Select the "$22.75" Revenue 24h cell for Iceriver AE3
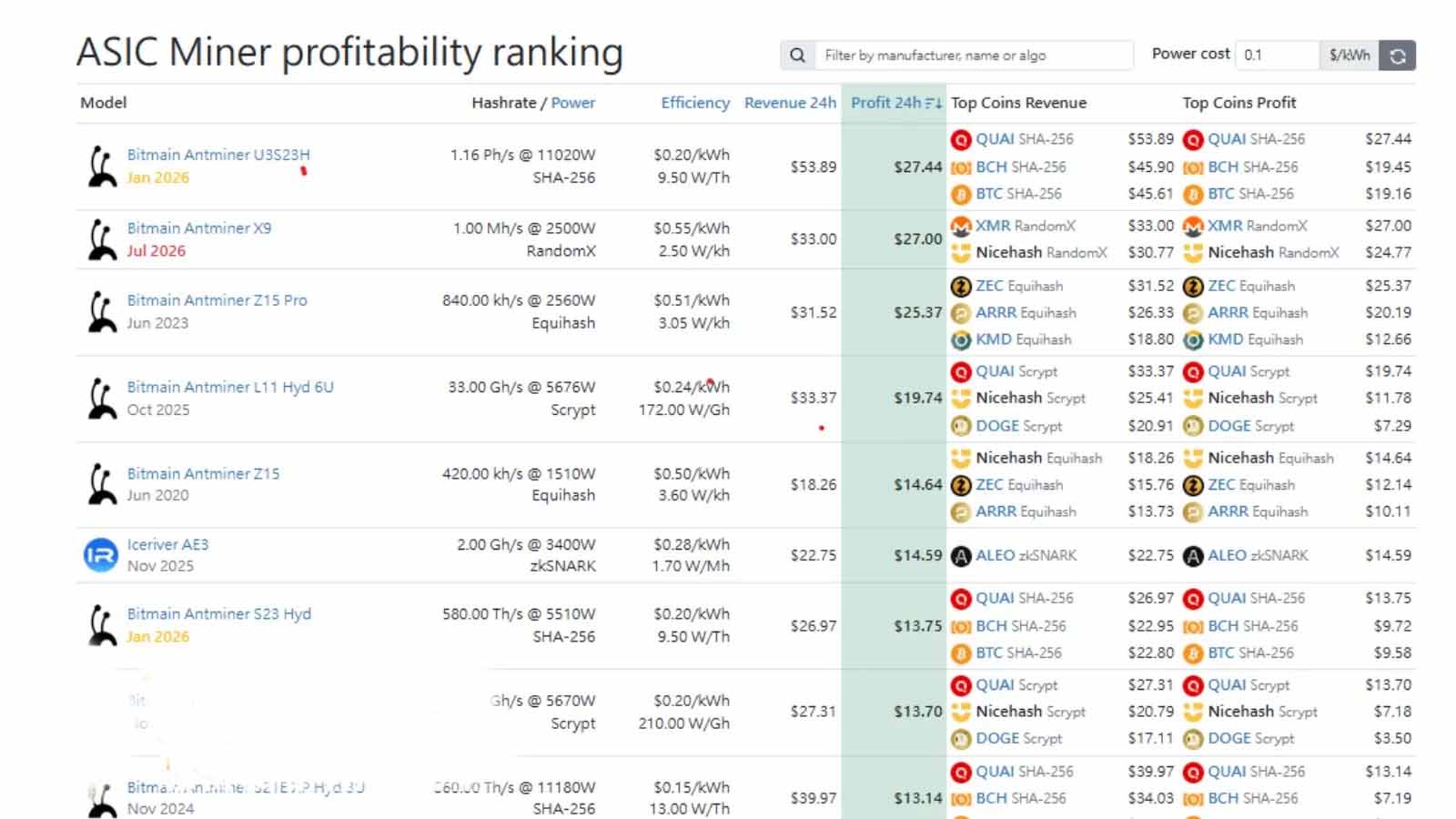The height and width of the screenshot is (819, 1456). (x=814, y=555)
